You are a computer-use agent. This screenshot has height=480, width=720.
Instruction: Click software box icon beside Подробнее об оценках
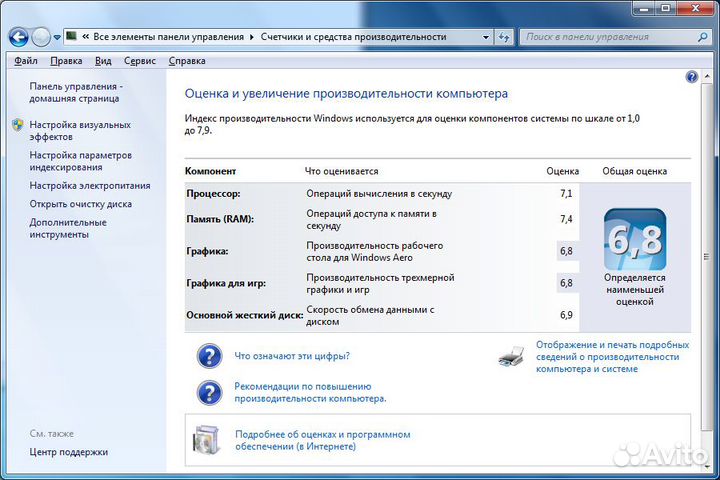pyautogui.click(x=206, y=440)
